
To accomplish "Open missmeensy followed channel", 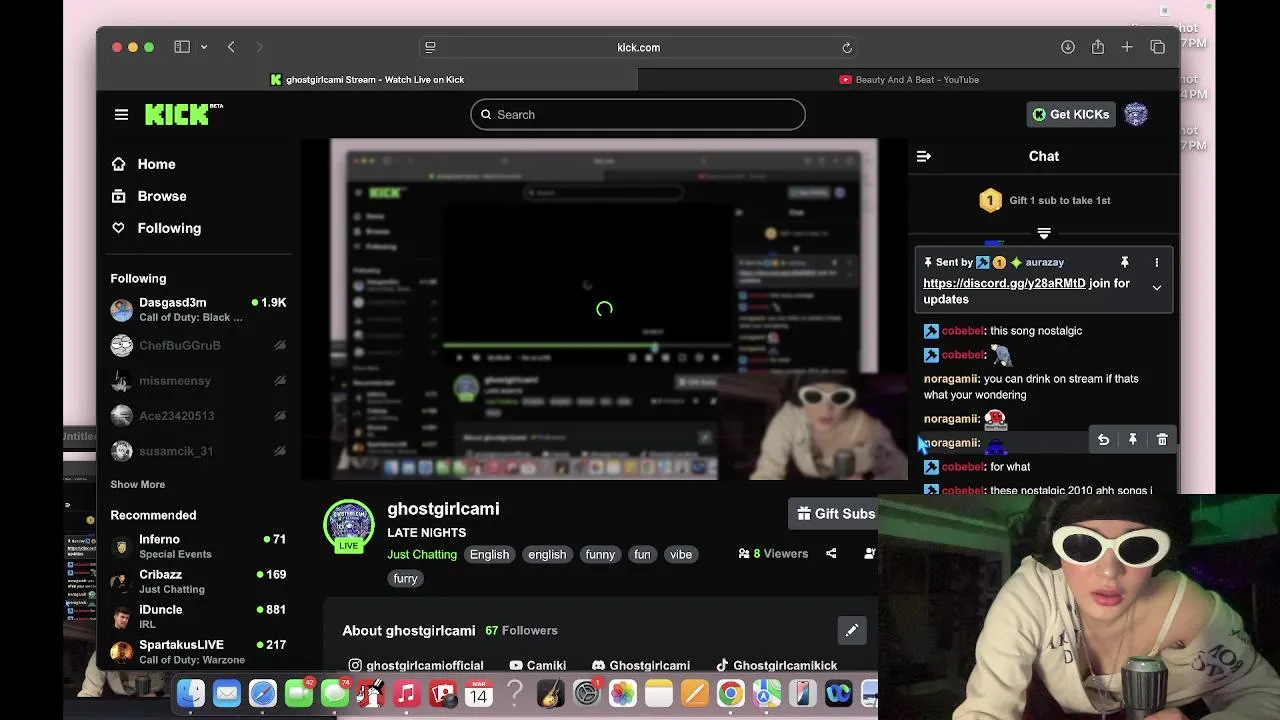I will click(x=198, y=380).
